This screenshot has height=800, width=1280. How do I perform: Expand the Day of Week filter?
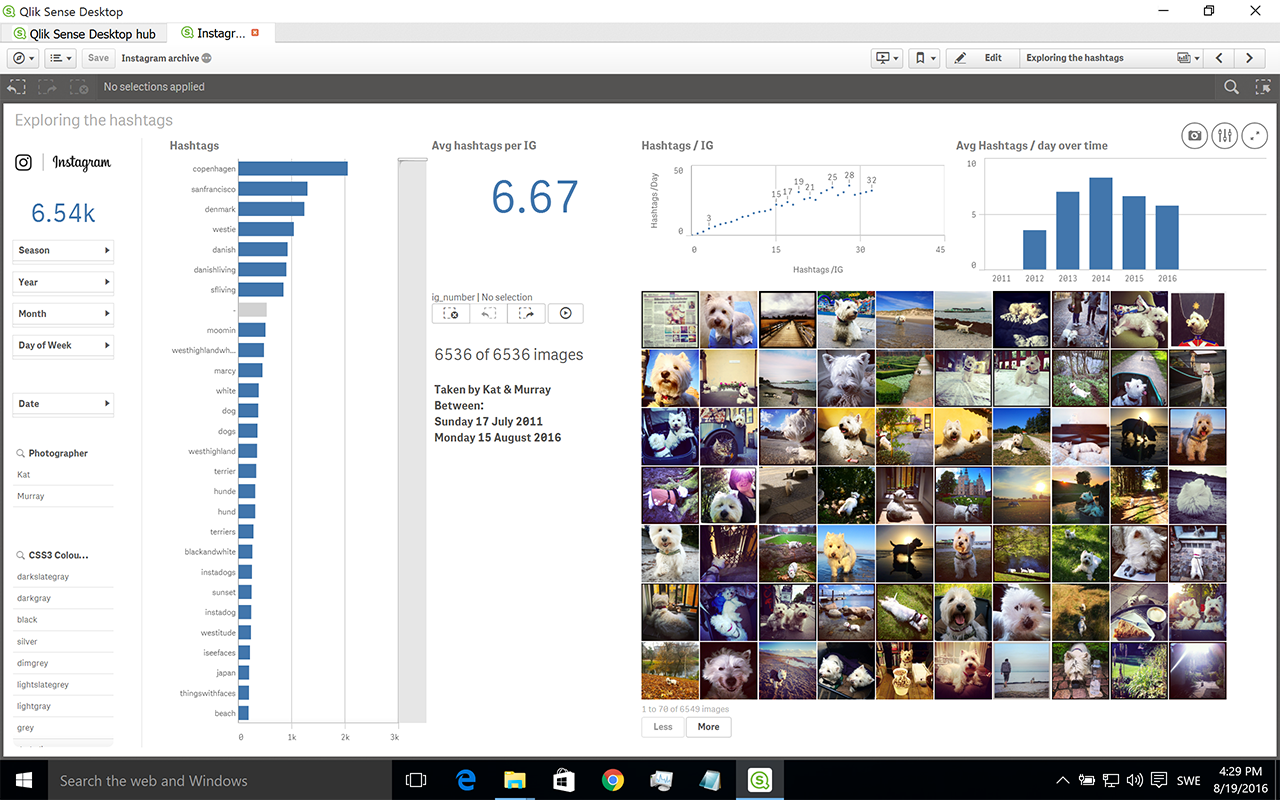pyautogui.click(x=63, y=345)
